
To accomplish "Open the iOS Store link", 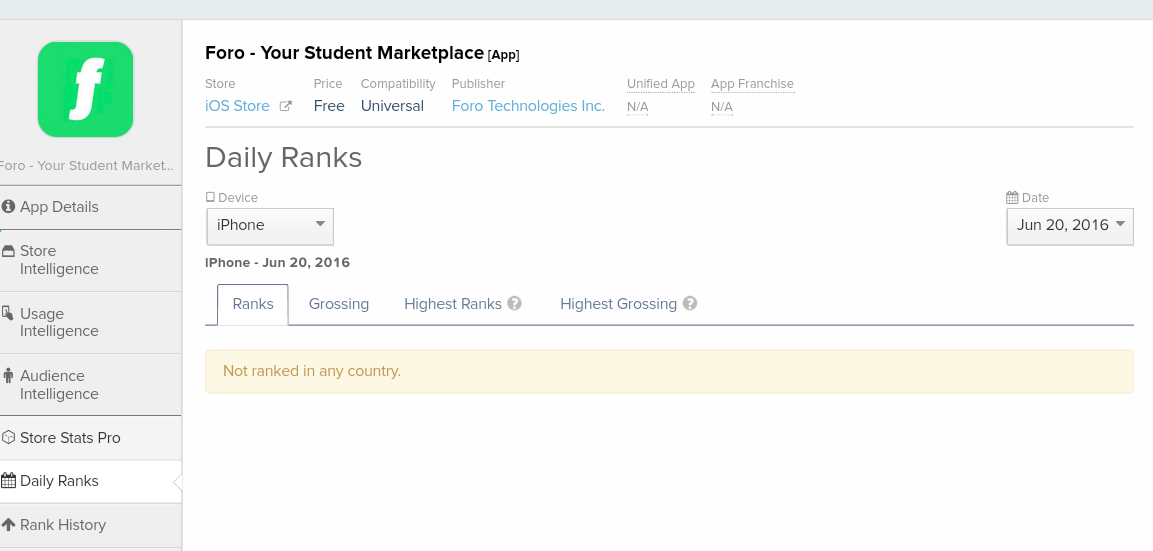I will pyautogui.click(x=237, y=106).
